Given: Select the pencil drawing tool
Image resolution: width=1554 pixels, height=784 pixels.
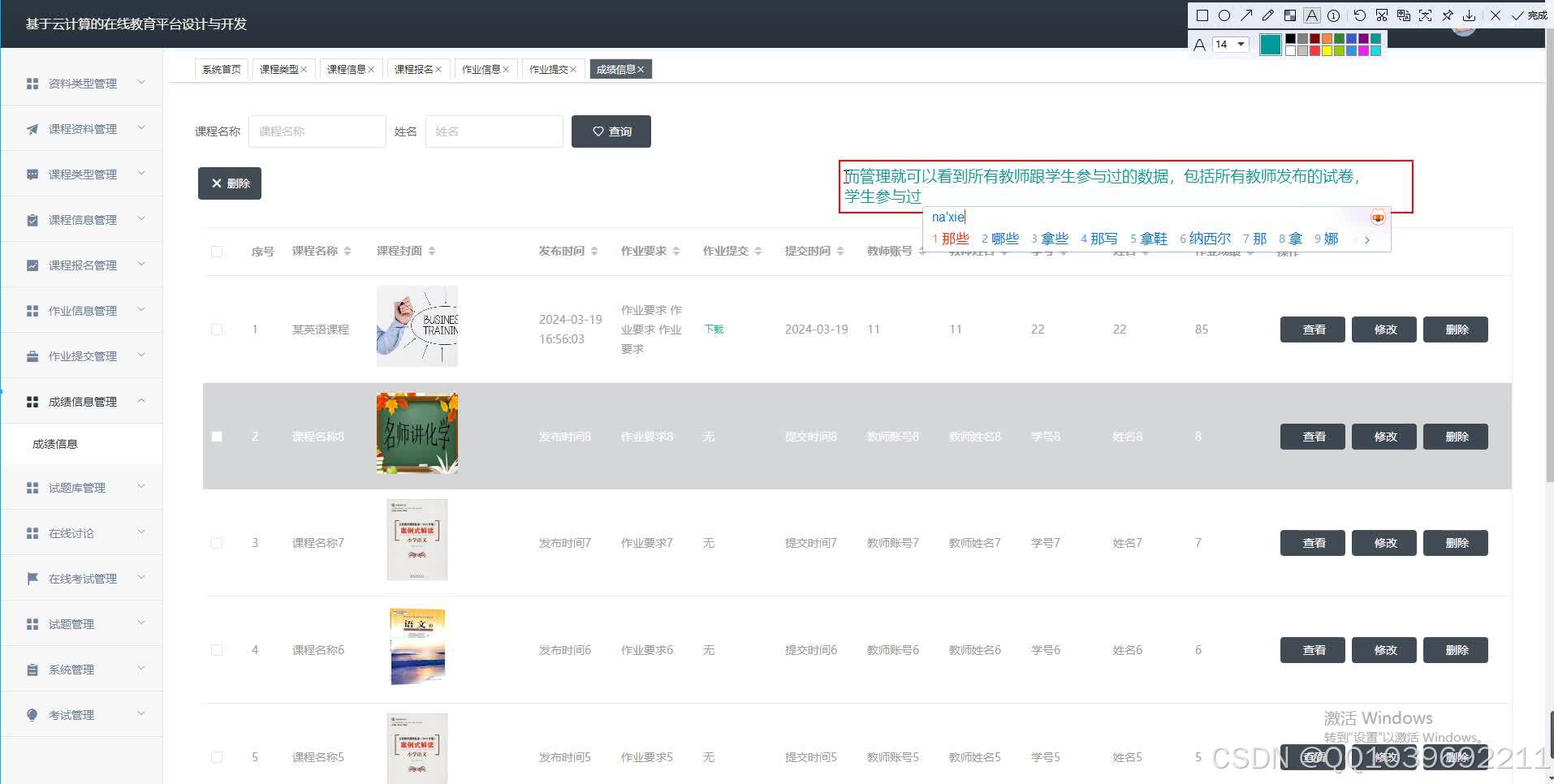Looking at the screenshot, I should (1268, 15).
